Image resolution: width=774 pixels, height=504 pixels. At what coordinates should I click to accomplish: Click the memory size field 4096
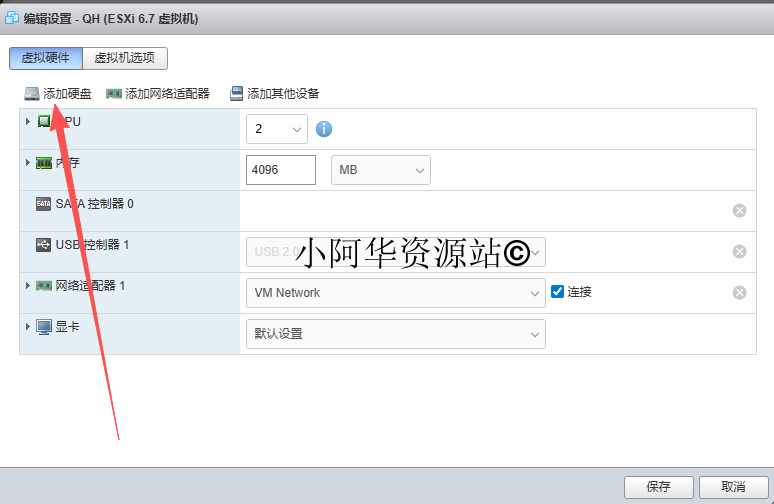tap(281, 170)
